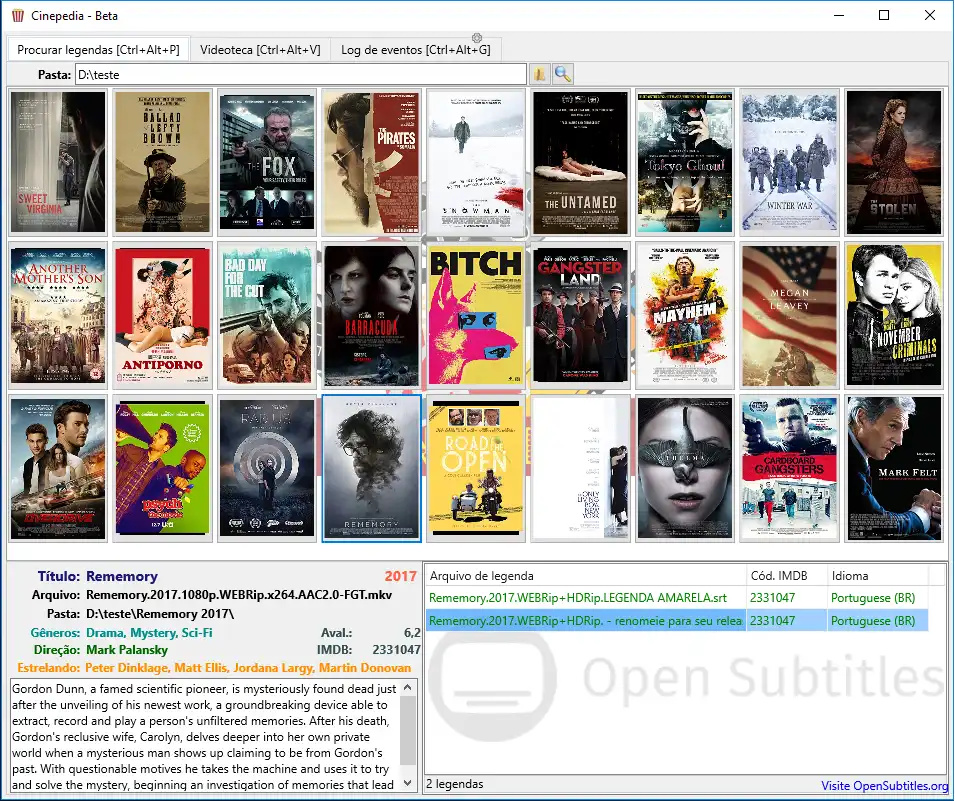Sort by Cód. IMDB column header
Image resolution: width=955 pixels, height=801 pixels.
pyautogui.click(x=787, y=576)
